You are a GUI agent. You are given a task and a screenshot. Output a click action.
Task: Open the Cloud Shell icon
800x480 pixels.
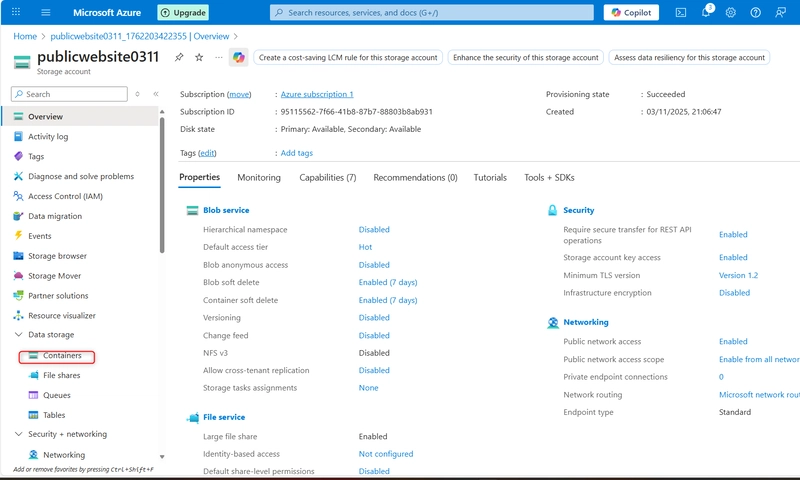681,12
